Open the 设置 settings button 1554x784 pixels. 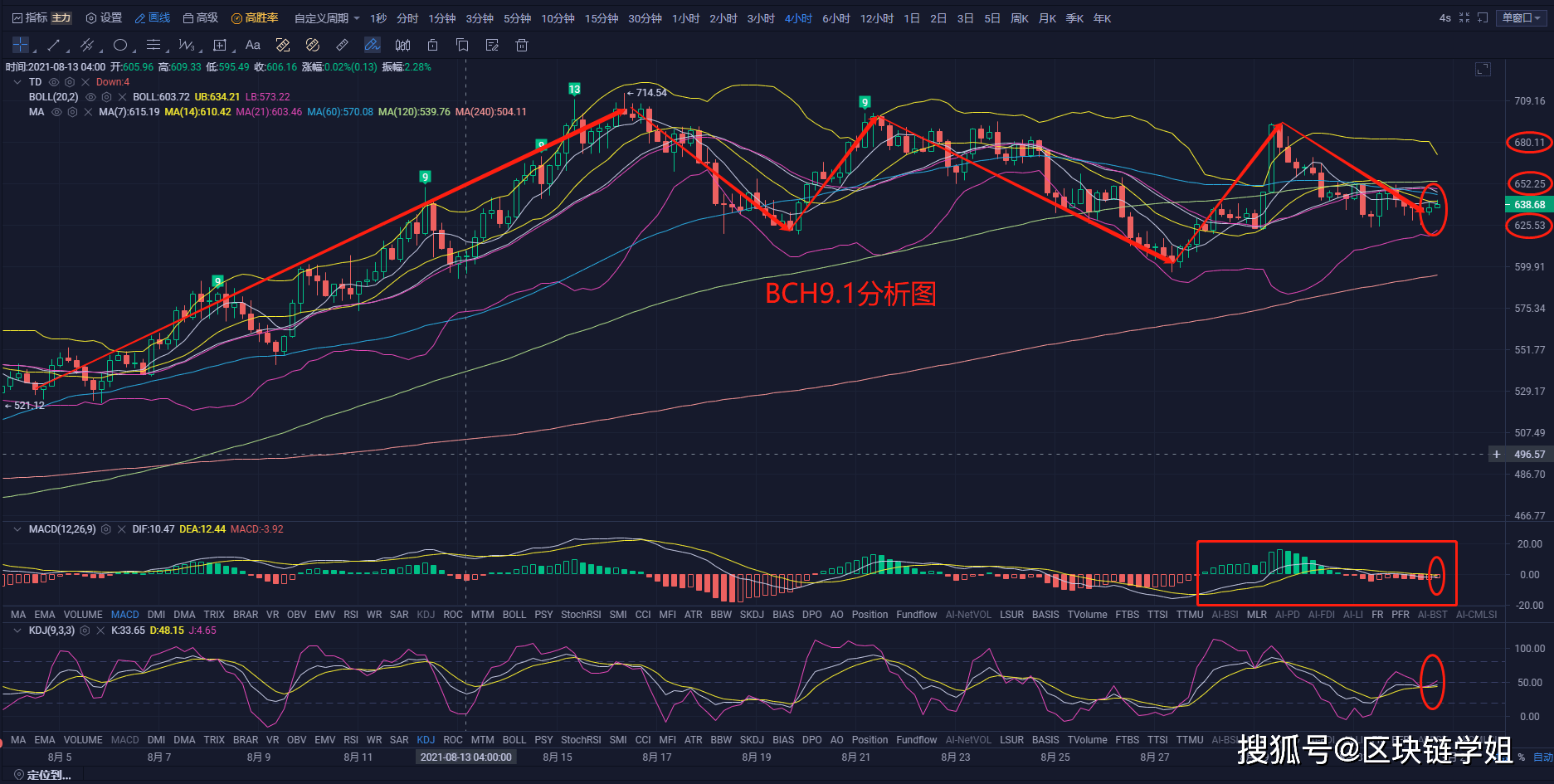click(x=105, y=18)
